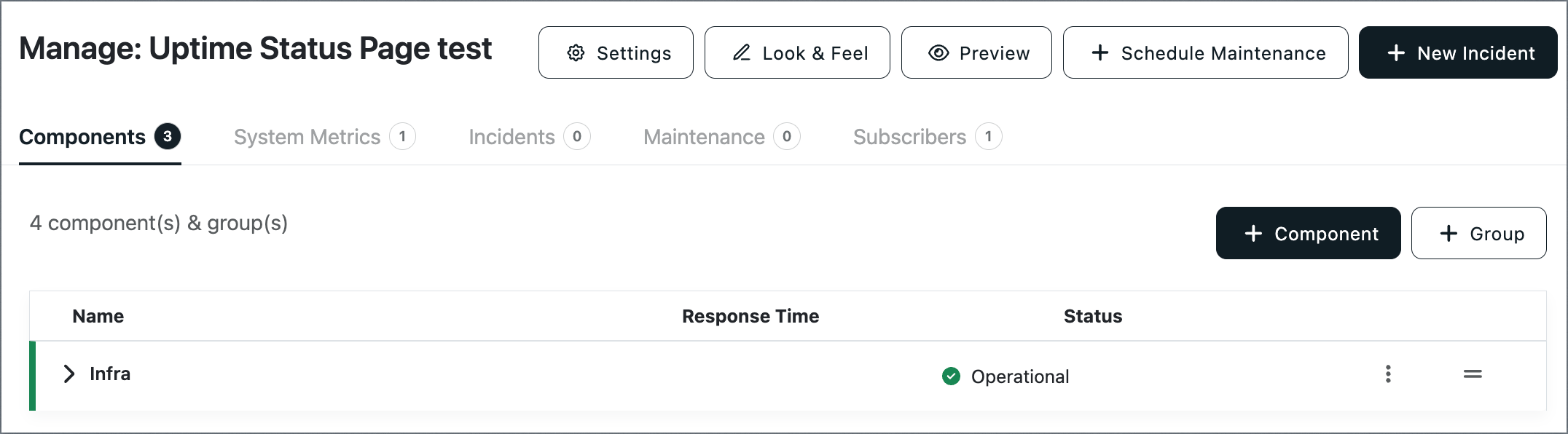
Task: Click the Infra group name
Action: [x=110, y=374]
